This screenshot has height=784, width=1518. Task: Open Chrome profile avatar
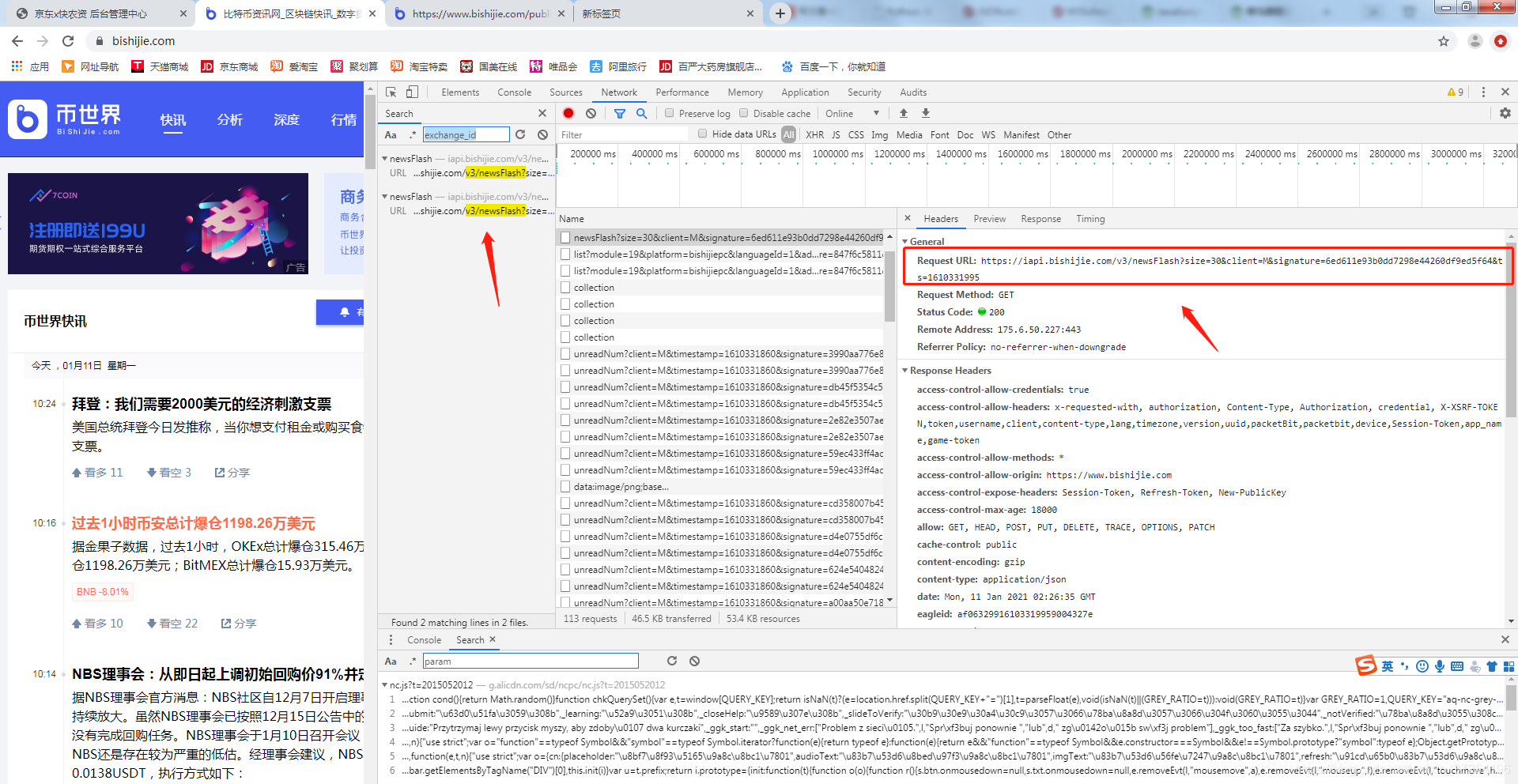coord(1475,41)
